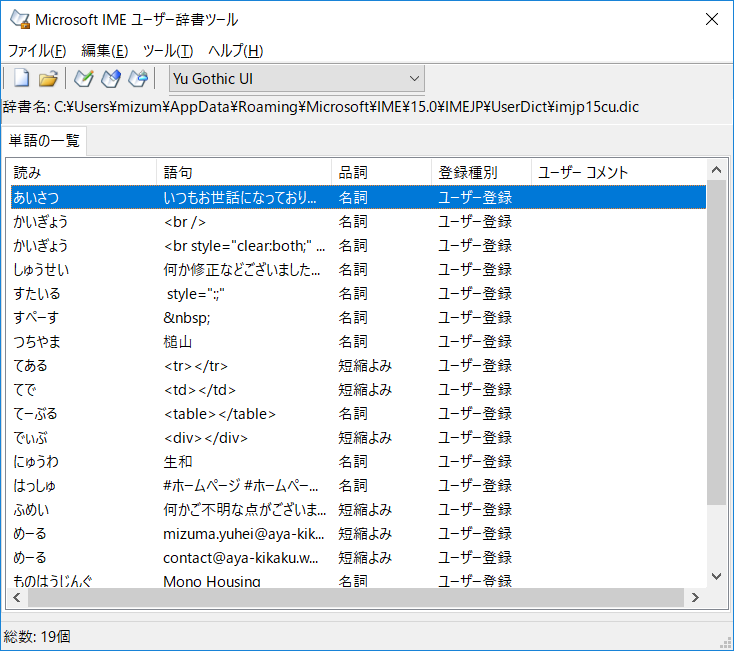Open the ヘルプ(H) menu
The width and height of the screenshot is (734, 651).
click(x=235, y=51)
